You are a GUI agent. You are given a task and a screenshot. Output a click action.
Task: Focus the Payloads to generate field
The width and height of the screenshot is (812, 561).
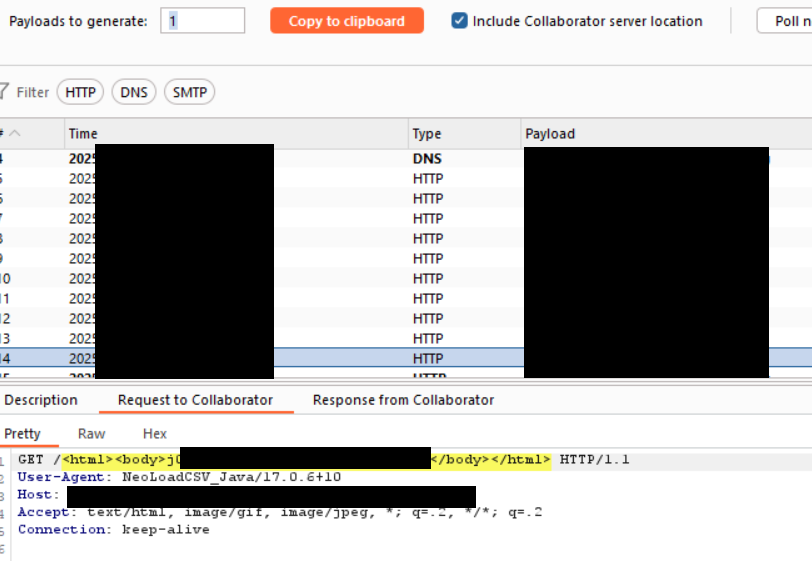202,21
